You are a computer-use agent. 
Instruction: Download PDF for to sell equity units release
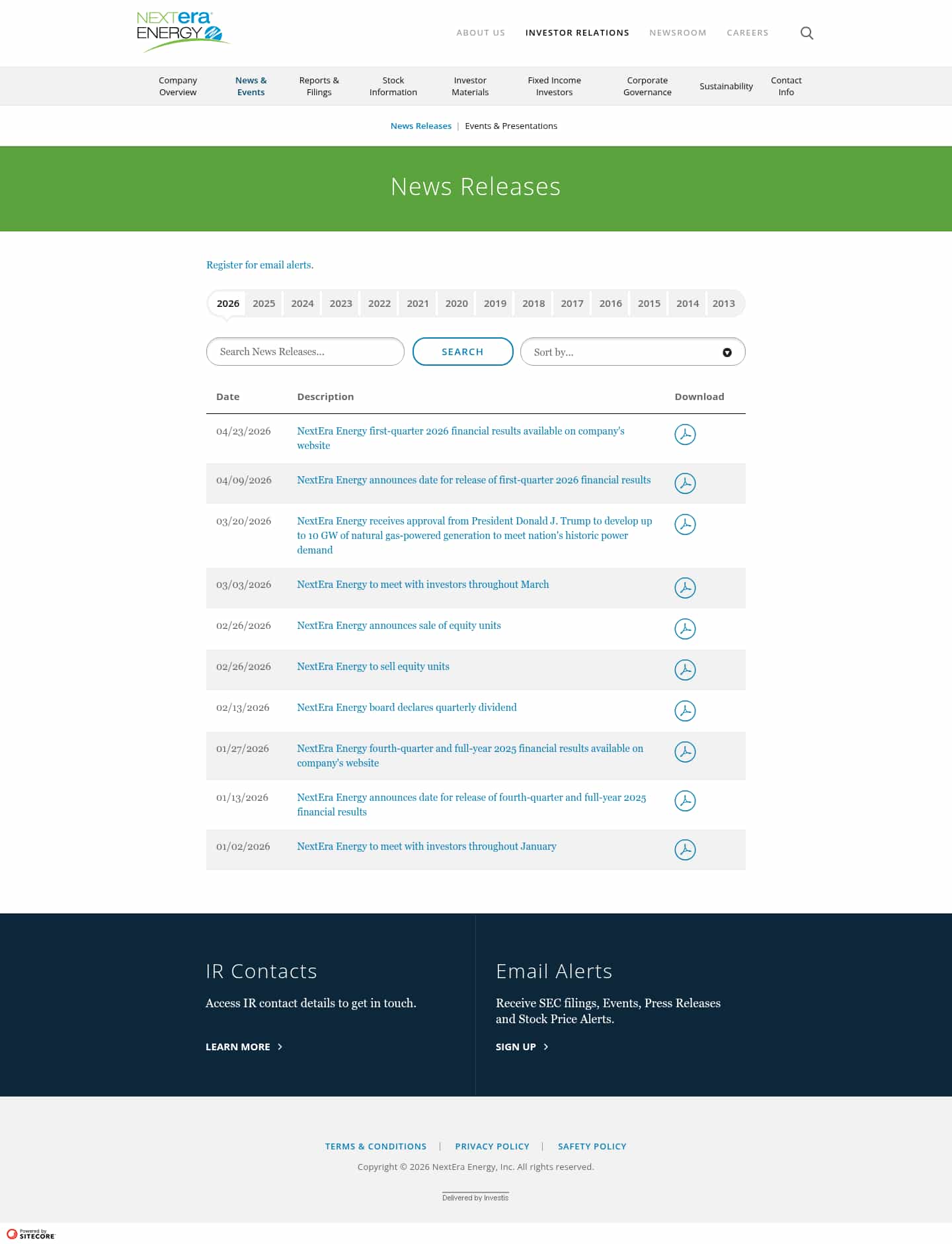coord(685,670)
